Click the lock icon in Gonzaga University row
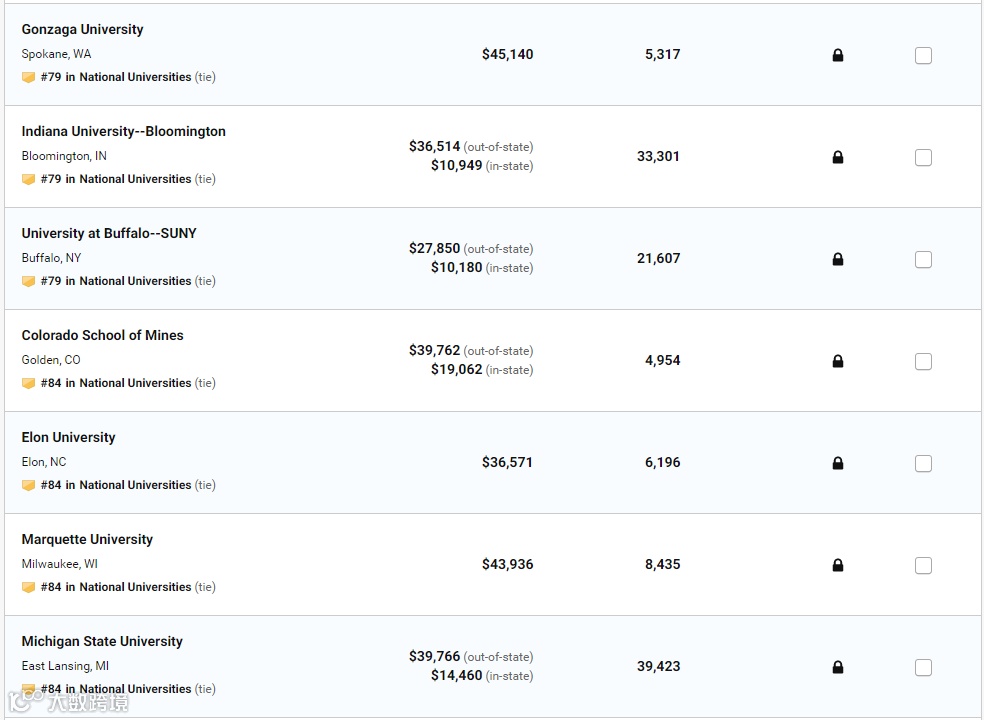 click(x=838, y=55)
